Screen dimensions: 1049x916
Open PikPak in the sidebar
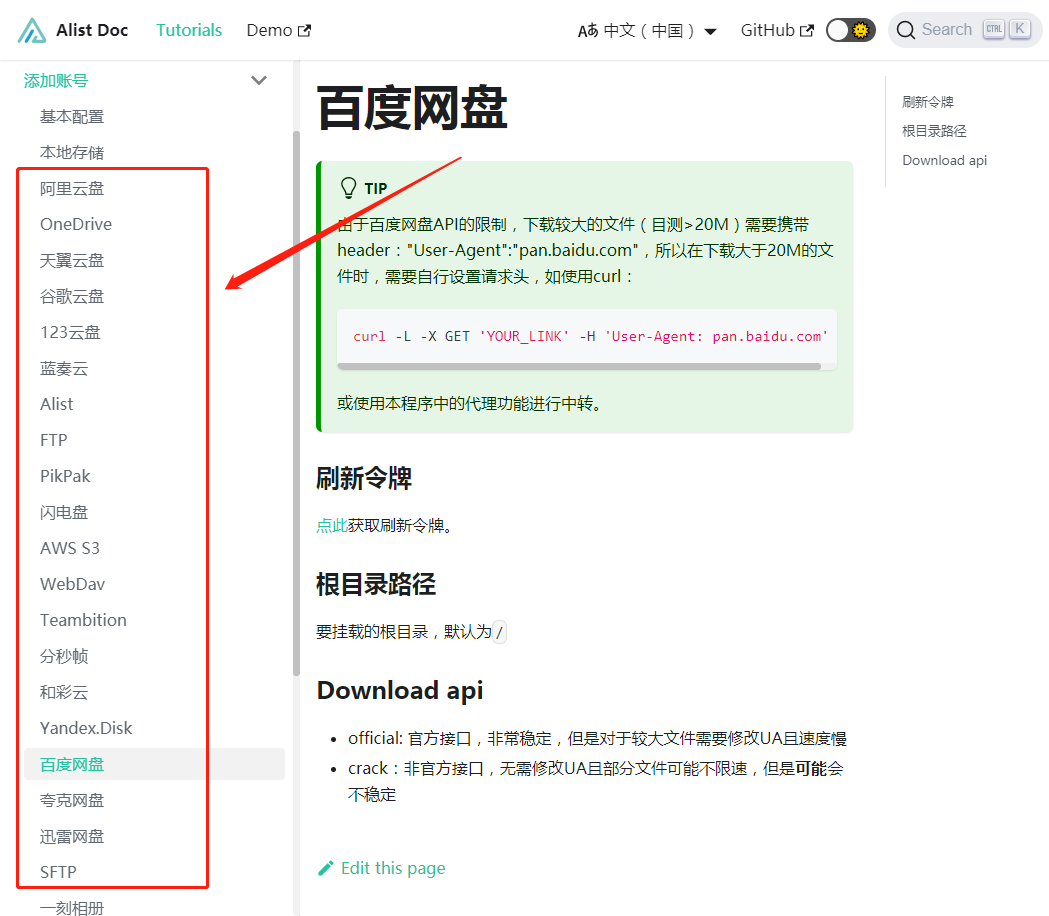(65, 476)
